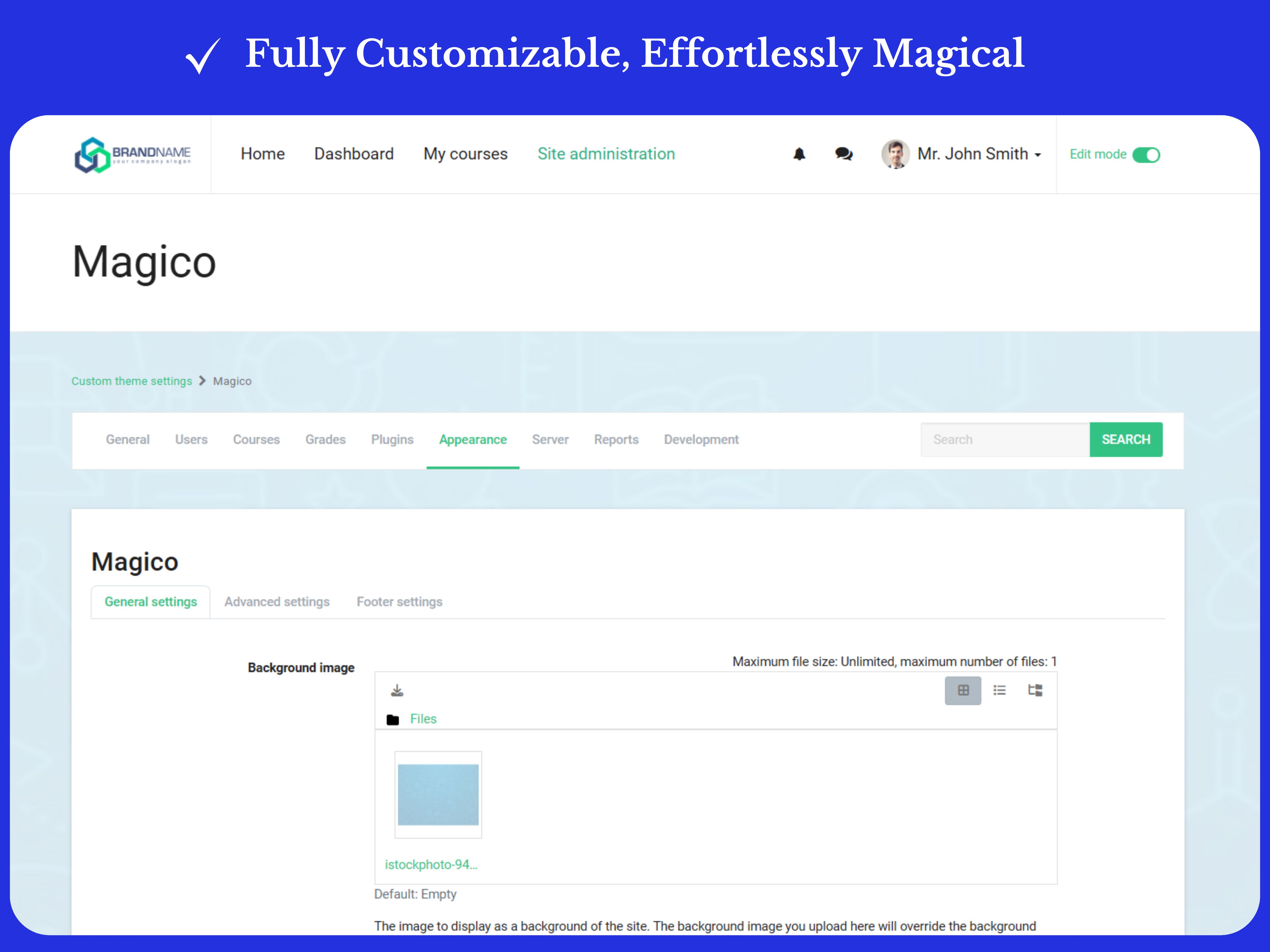
Task: Switch to the Advanced settings tab
Action: pyautogui.click(x=277, y=602)
